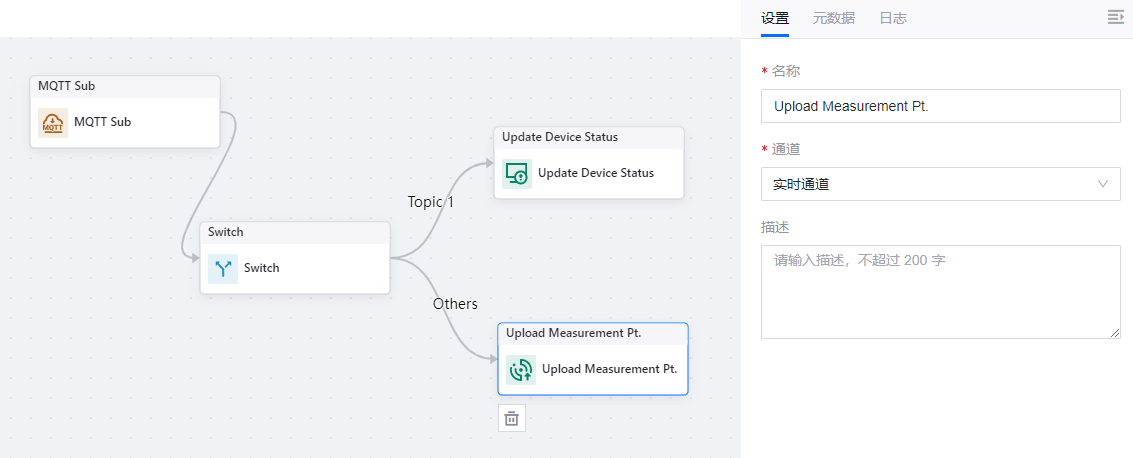Expand the 通道 dropdown arrow

1103,184
